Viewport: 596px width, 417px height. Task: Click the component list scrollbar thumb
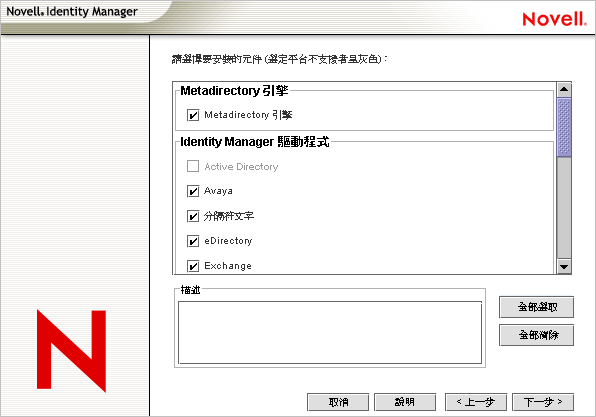pyautogui.click(x=564, y=127)
